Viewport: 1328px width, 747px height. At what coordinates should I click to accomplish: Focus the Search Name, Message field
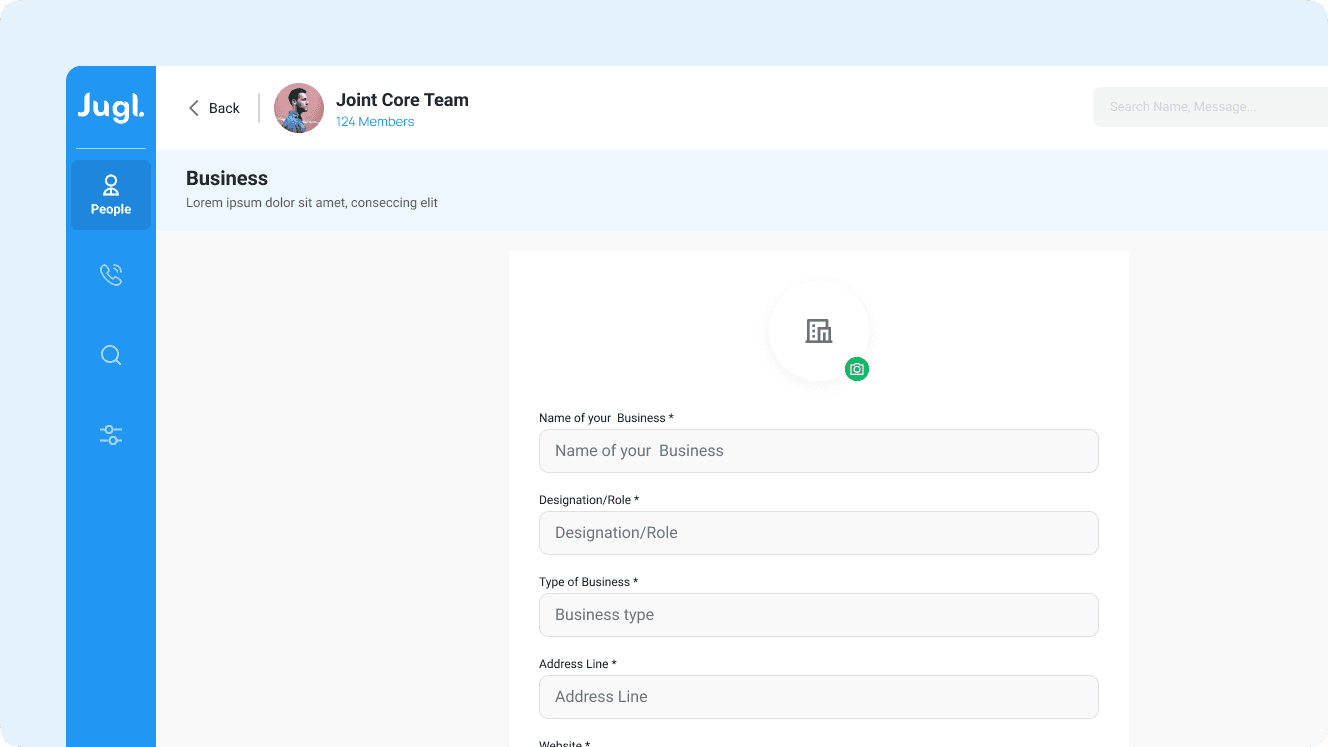(x=1210, y=107)
